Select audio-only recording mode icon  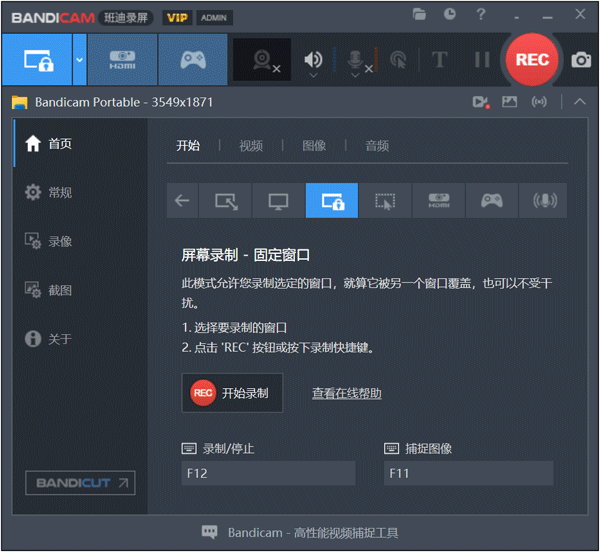tap(543, 200)
